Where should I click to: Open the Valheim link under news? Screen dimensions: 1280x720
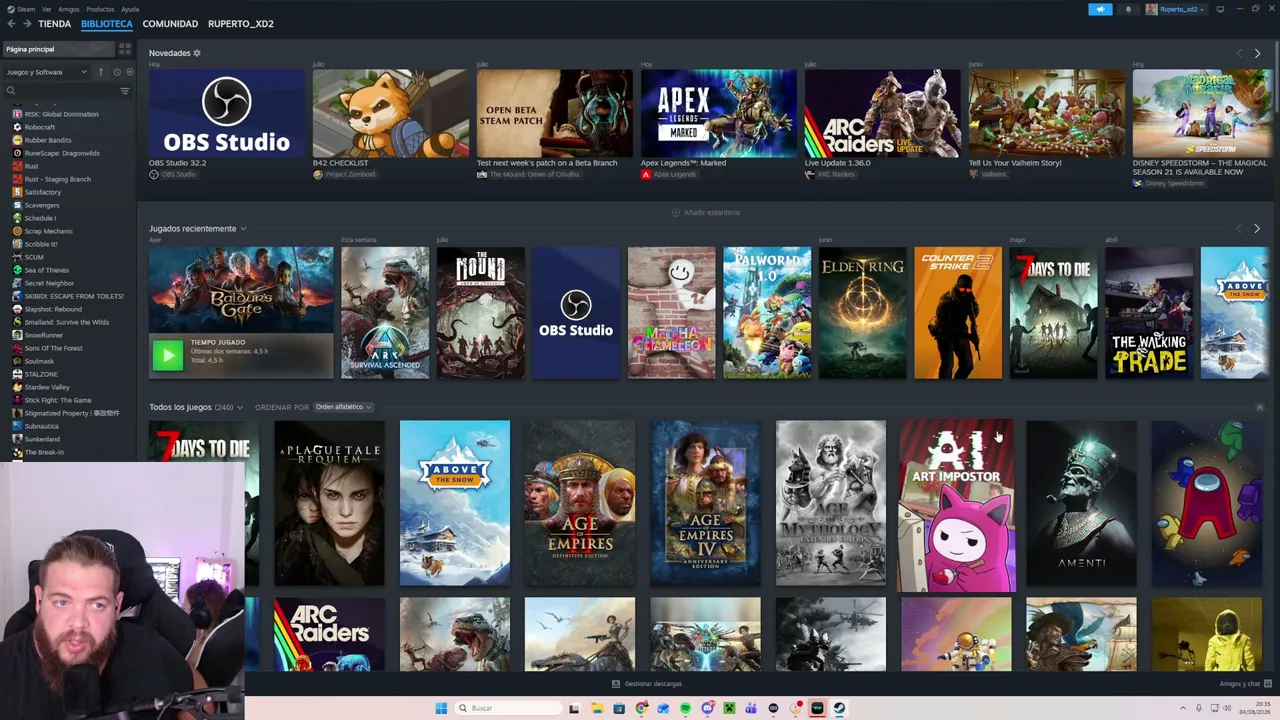[x=988, y=174]
